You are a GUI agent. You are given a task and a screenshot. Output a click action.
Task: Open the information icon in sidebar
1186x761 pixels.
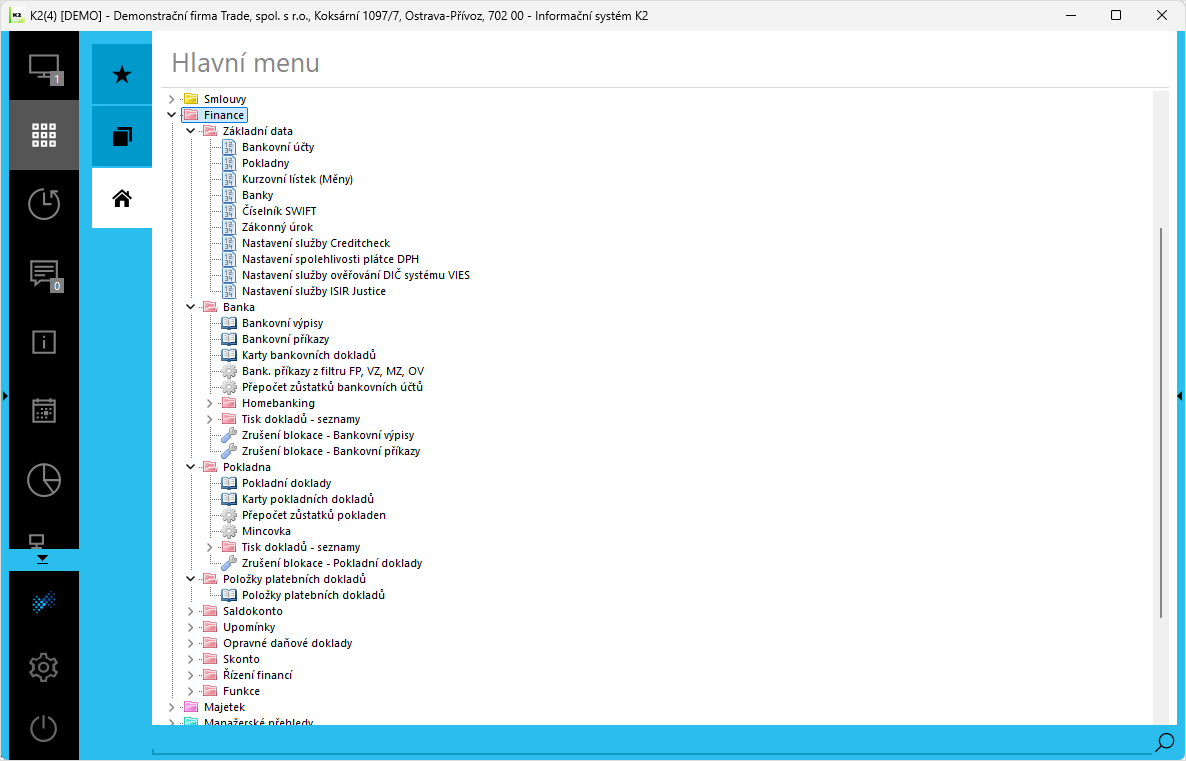44,343
